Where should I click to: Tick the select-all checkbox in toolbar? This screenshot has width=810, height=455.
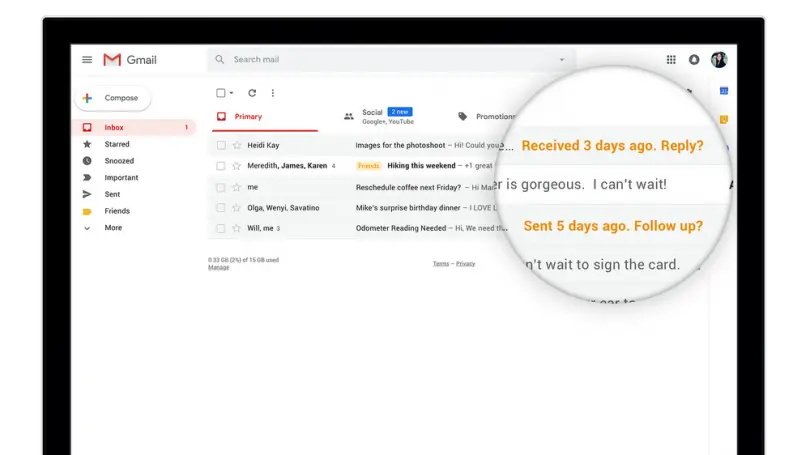(x=221, y=93)
